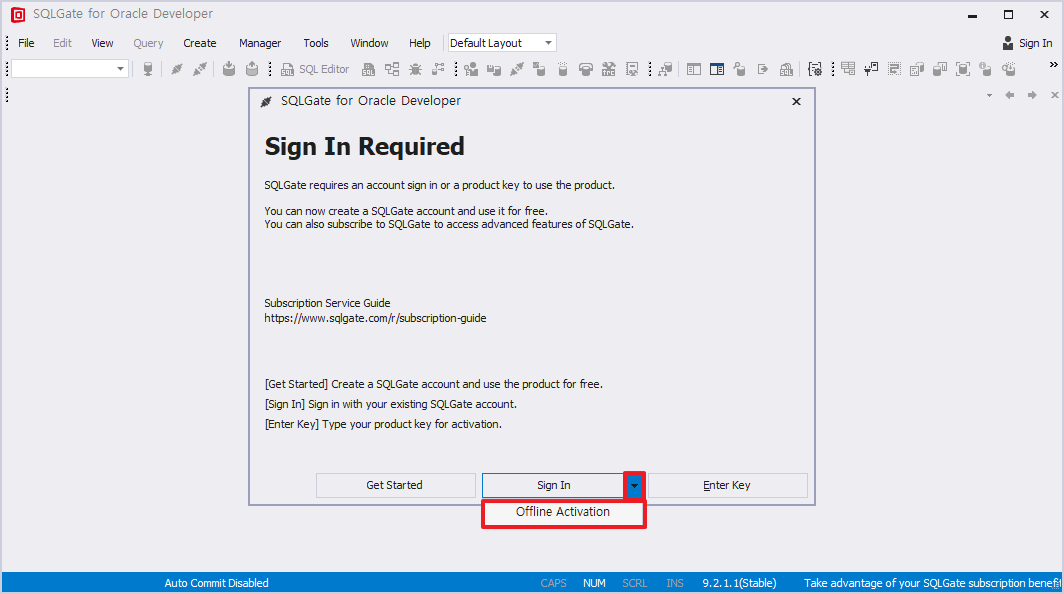
Task: Click the 'Subscription Service Guide' text
Action: click(x=327, y=303)
